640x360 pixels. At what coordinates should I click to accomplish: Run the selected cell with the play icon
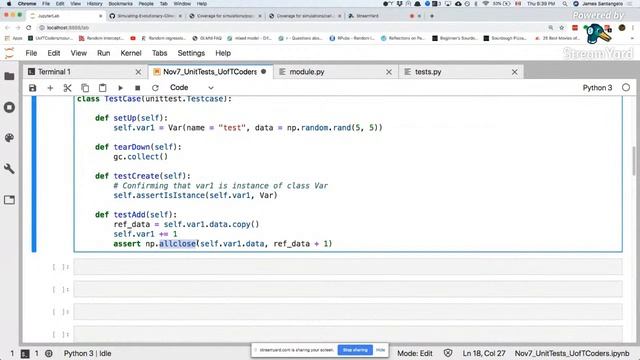tap(120, 88)
